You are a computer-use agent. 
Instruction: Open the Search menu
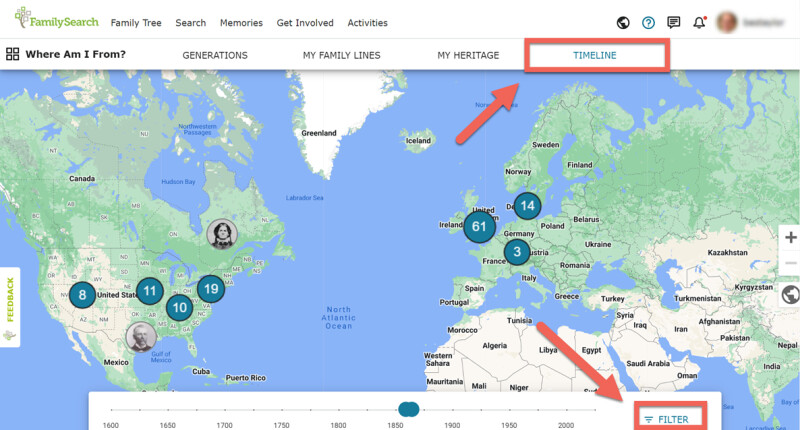point(191,23)
